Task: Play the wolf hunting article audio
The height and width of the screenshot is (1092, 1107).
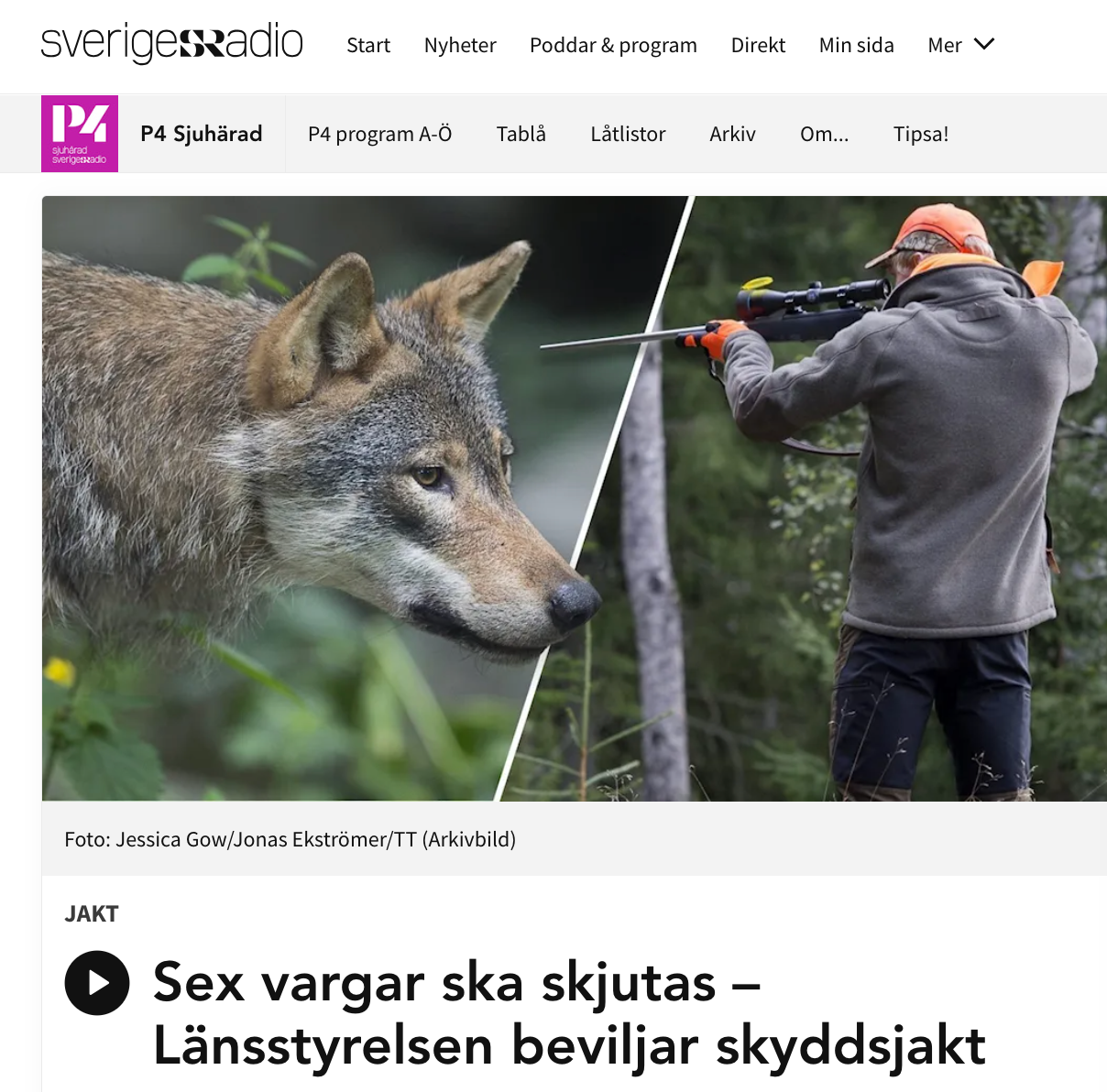Action: tap(96, 983)
